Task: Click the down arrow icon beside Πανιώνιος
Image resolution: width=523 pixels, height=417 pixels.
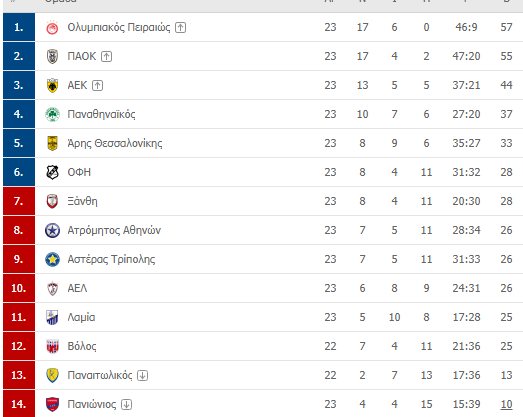Action: click(x=126, y=405)
